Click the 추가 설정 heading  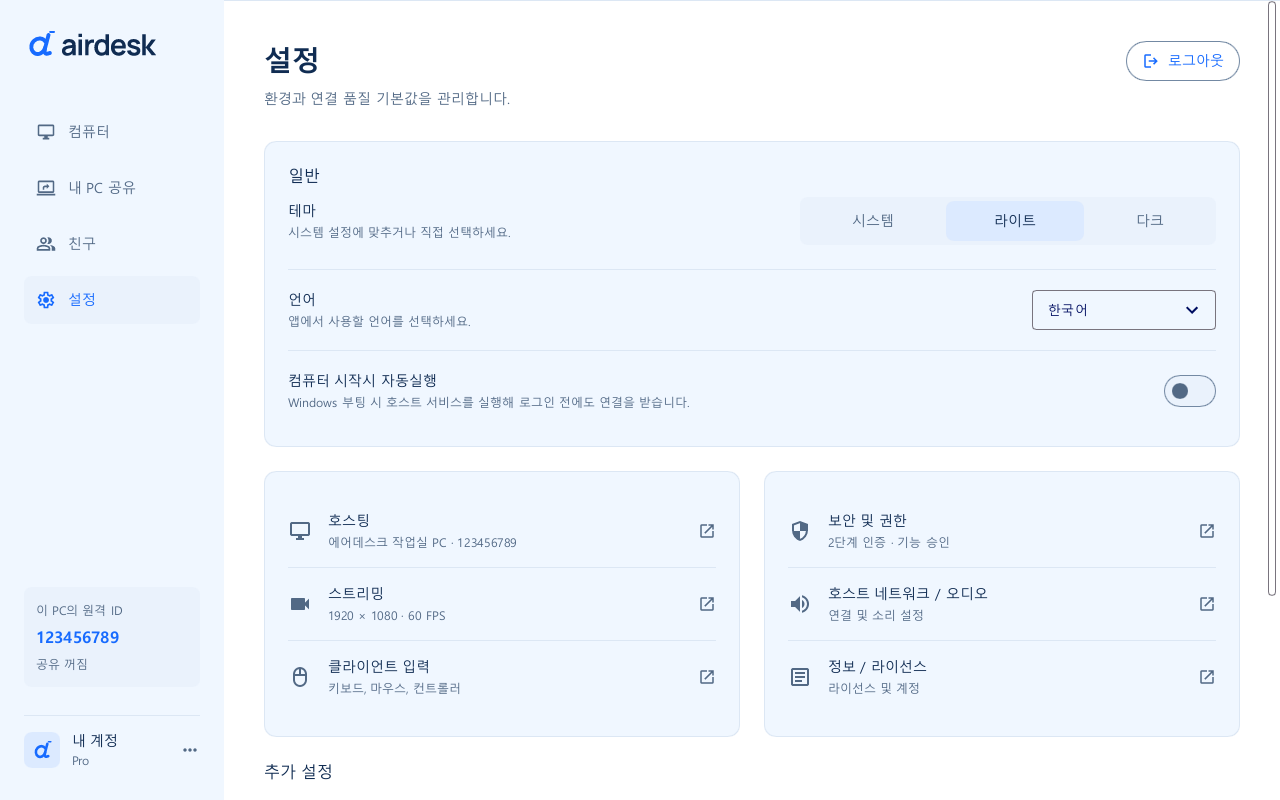click(298, 771)
